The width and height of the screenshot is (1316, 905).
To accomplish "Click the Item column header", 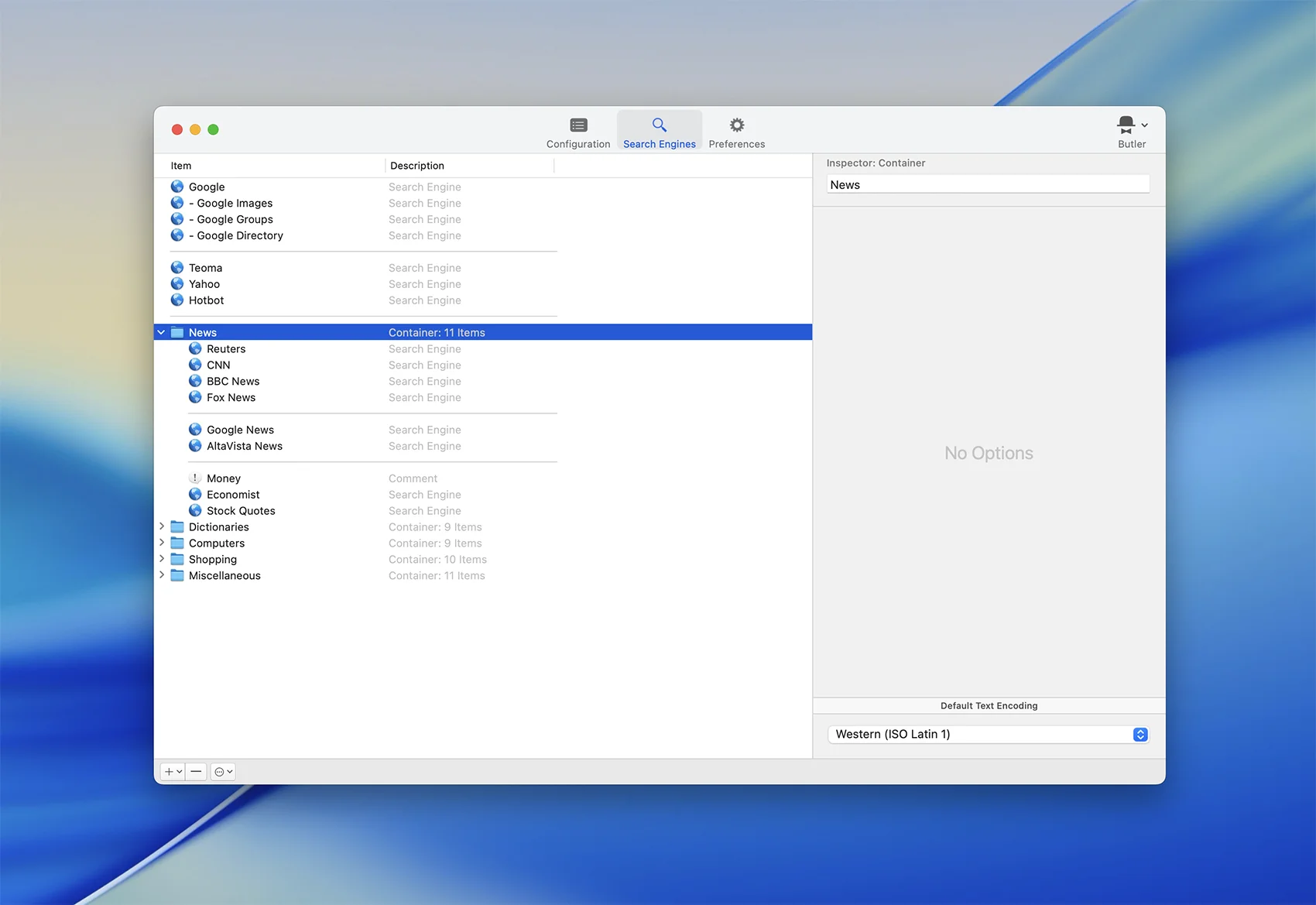I will coord(181,166).
